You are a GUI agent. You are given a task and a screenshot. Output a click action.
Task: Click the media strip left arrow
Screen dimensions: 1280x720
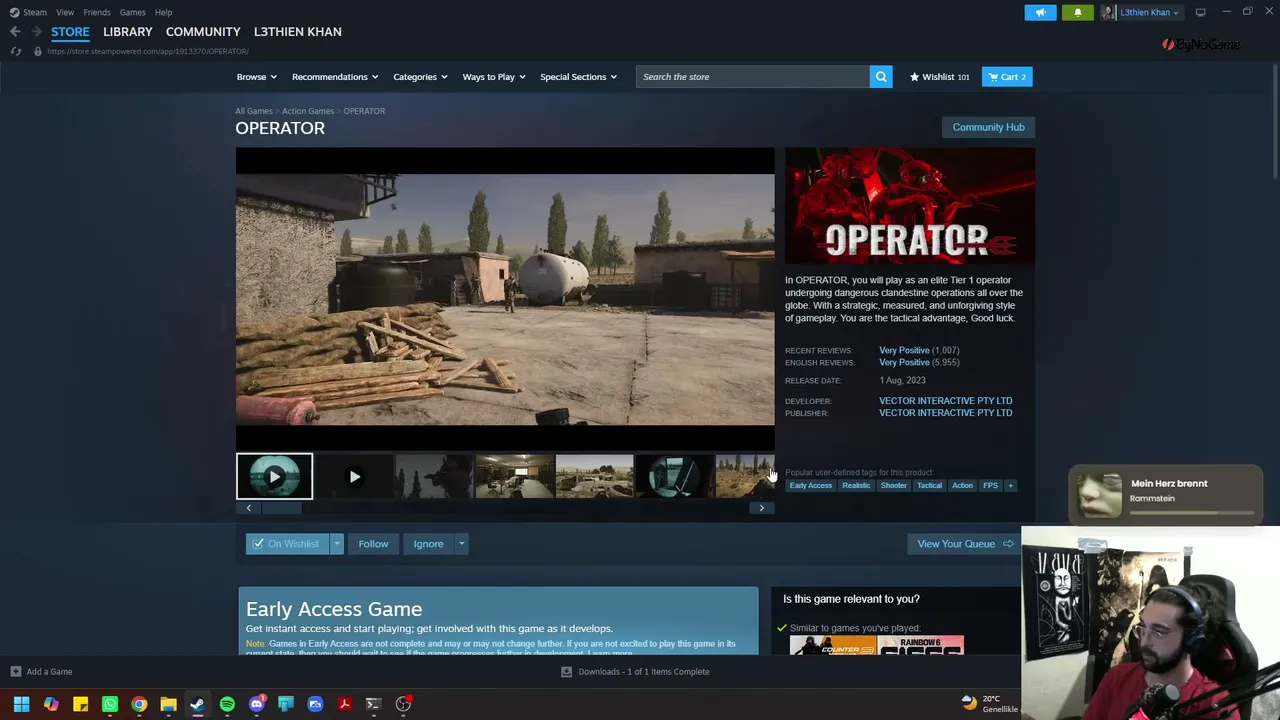point(248,508)
